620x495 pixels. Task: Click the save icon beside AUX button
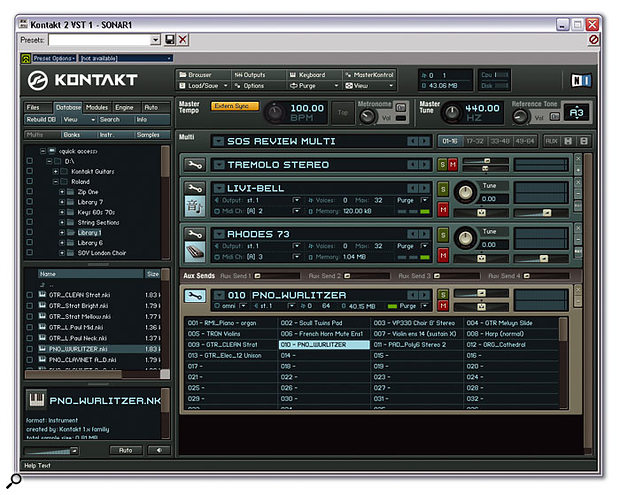point(568,141)
